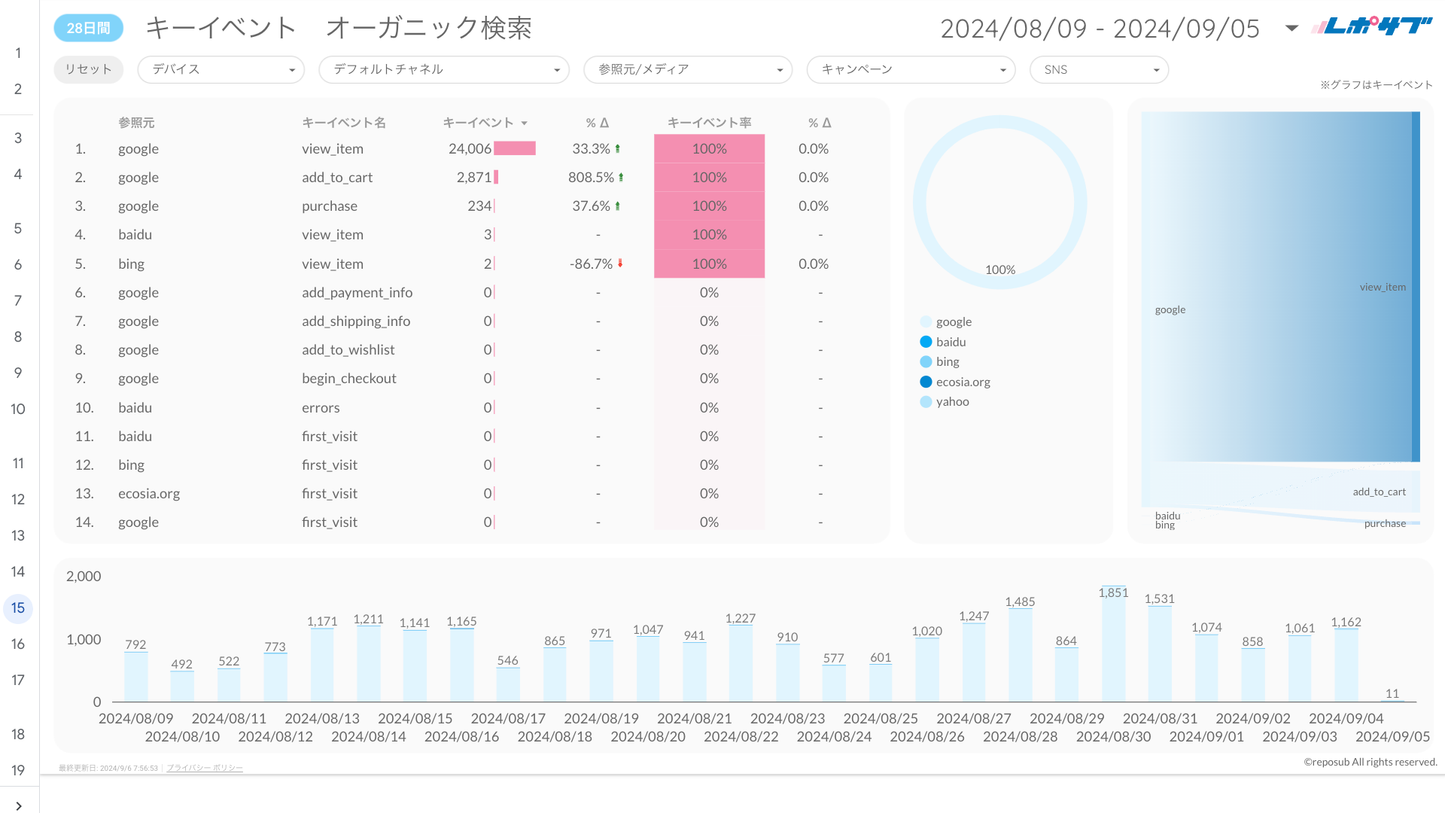Screen dimensions: 1445x813
Task: Click the google legend color dot
Action: coord(925,322)
